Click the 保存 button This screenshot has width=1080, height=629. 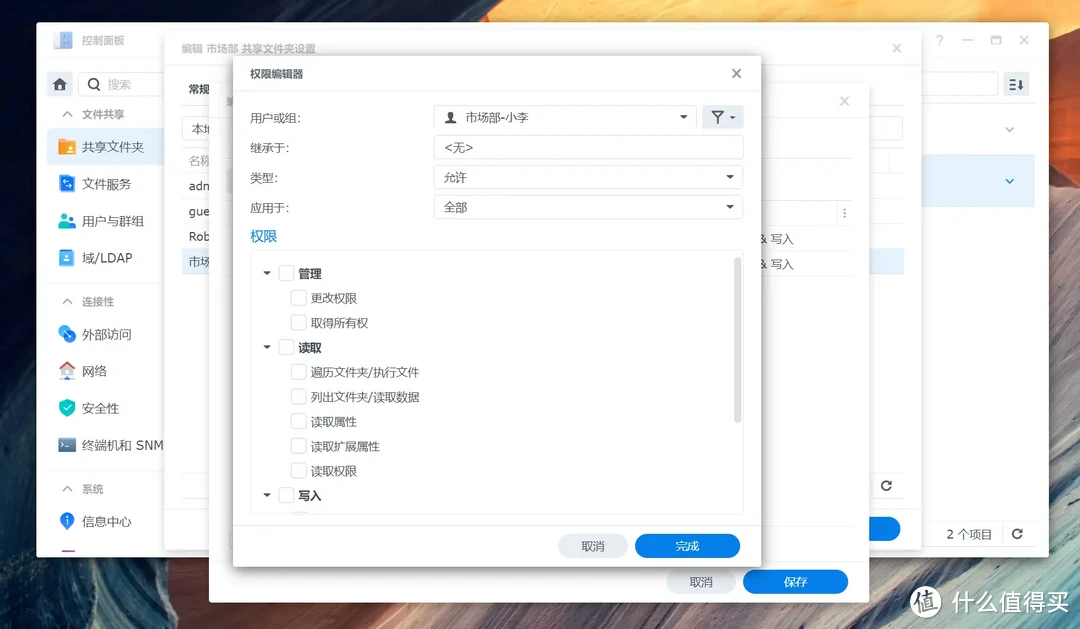[795, 581]
